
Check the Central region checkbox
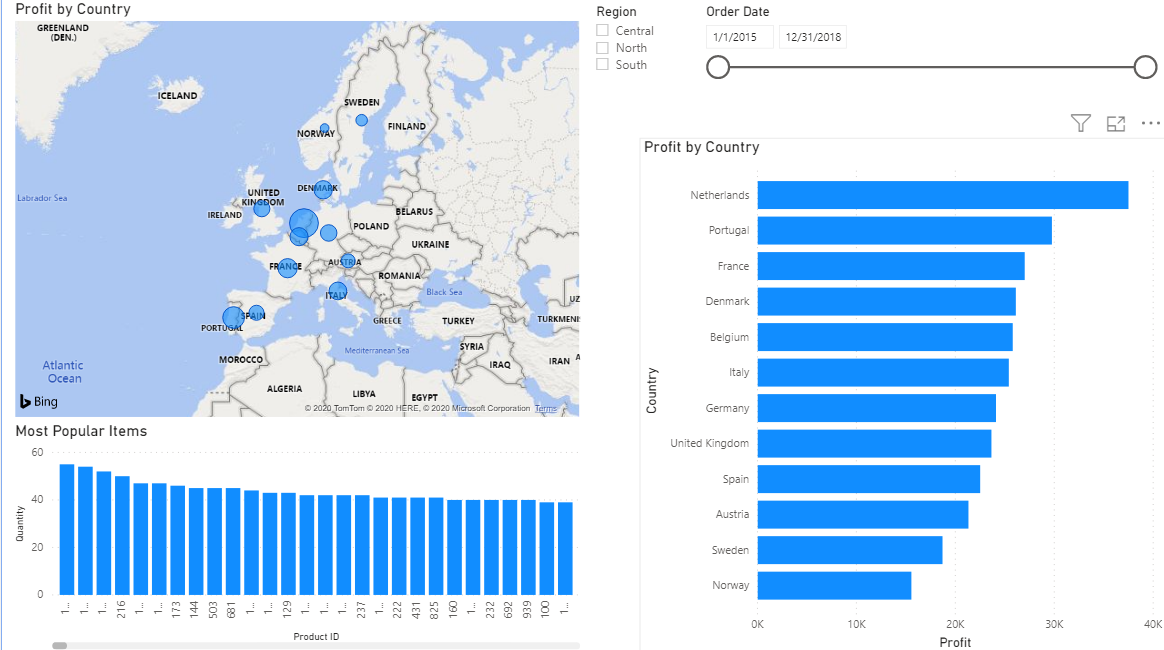(x=603, y=30)
